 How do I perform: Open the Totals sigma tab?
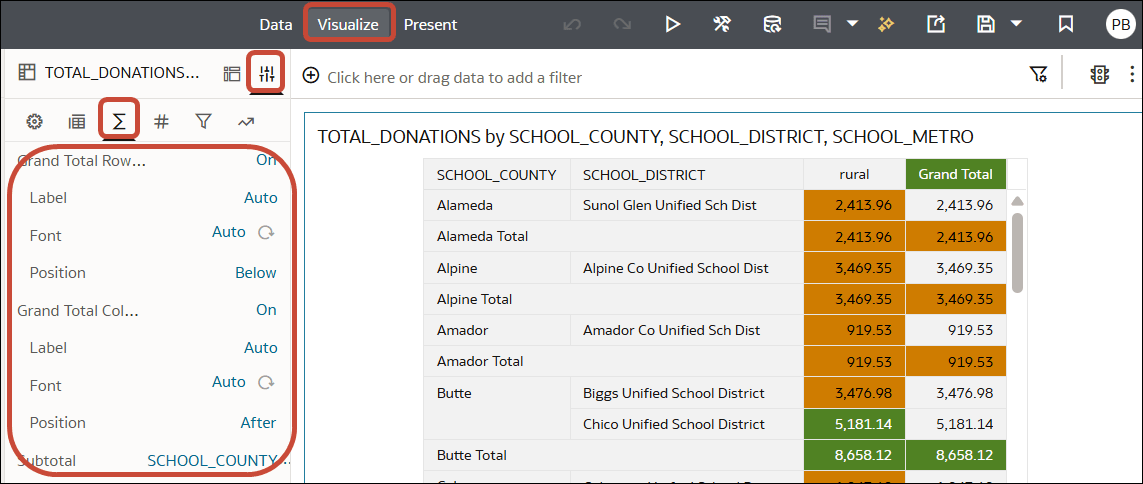[119, 122]
